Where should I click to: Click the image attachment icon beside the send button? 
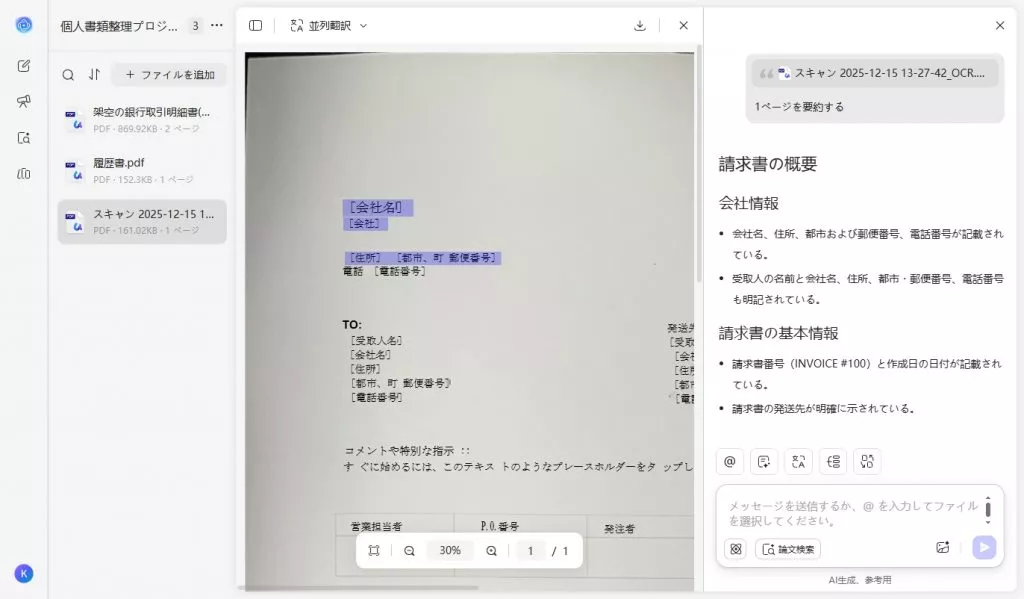click(x=941, y=547)
